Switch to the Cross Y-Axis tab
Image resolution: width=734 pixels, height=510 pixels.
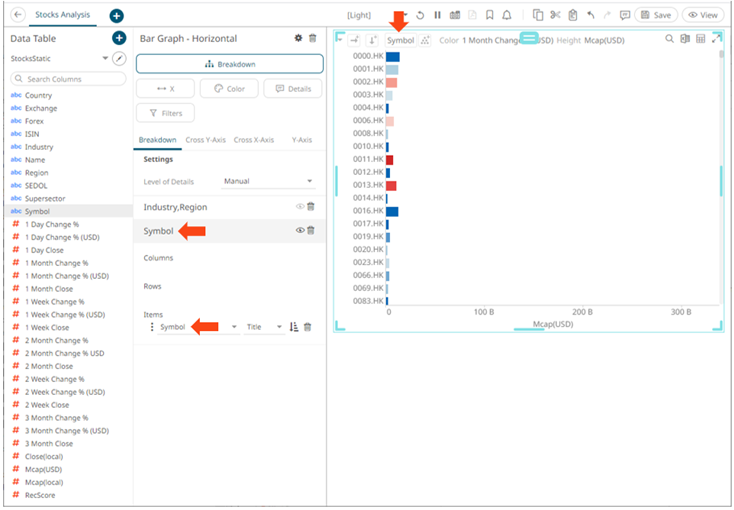coord(207,140)
